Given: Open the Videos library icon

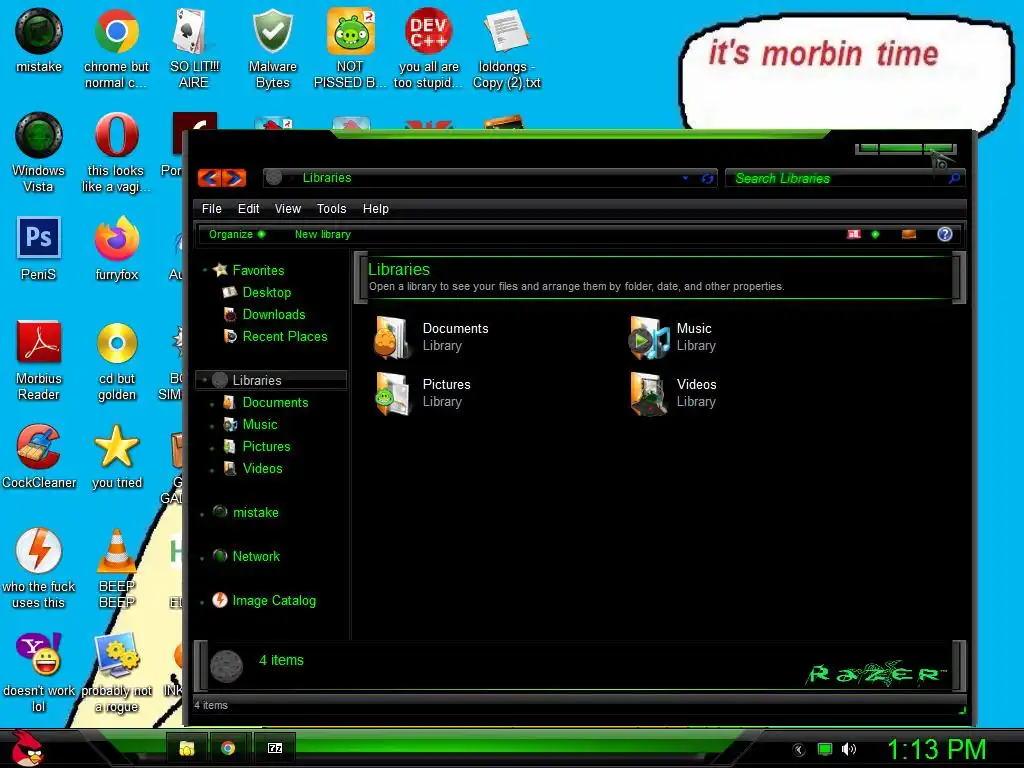Looking at the screenshot, I should (648, 393).
